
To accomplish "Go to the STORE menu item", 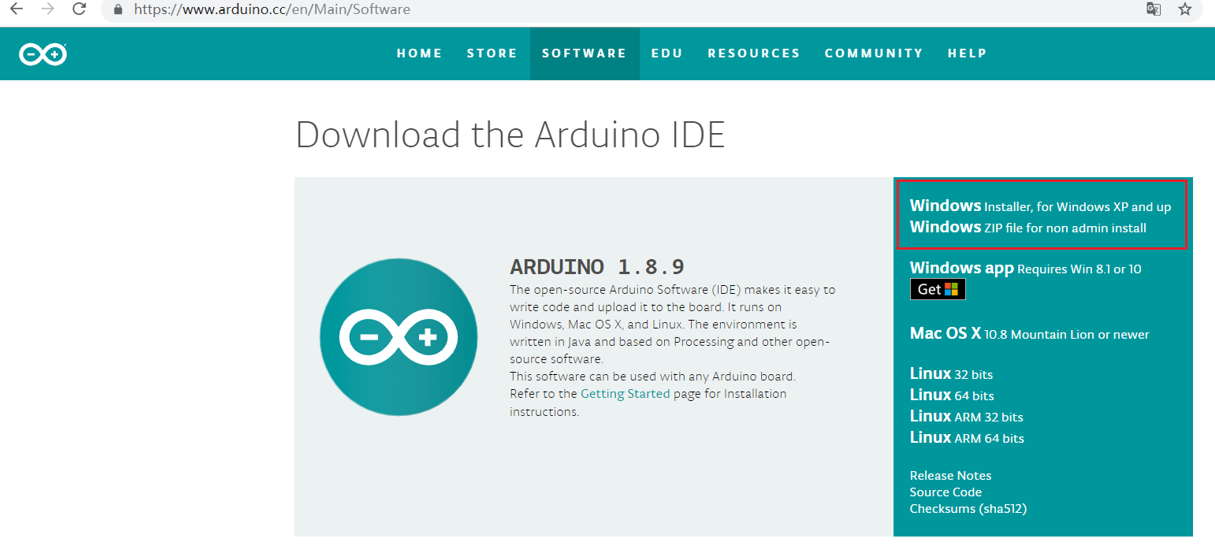I will tap(492, 54).
